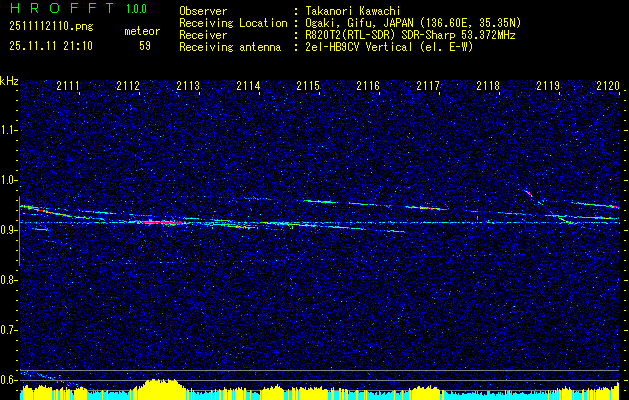This screenshot has height=400, width=629.
Task: Click the yellow power peak below 2112
Action: click(160, 389)
